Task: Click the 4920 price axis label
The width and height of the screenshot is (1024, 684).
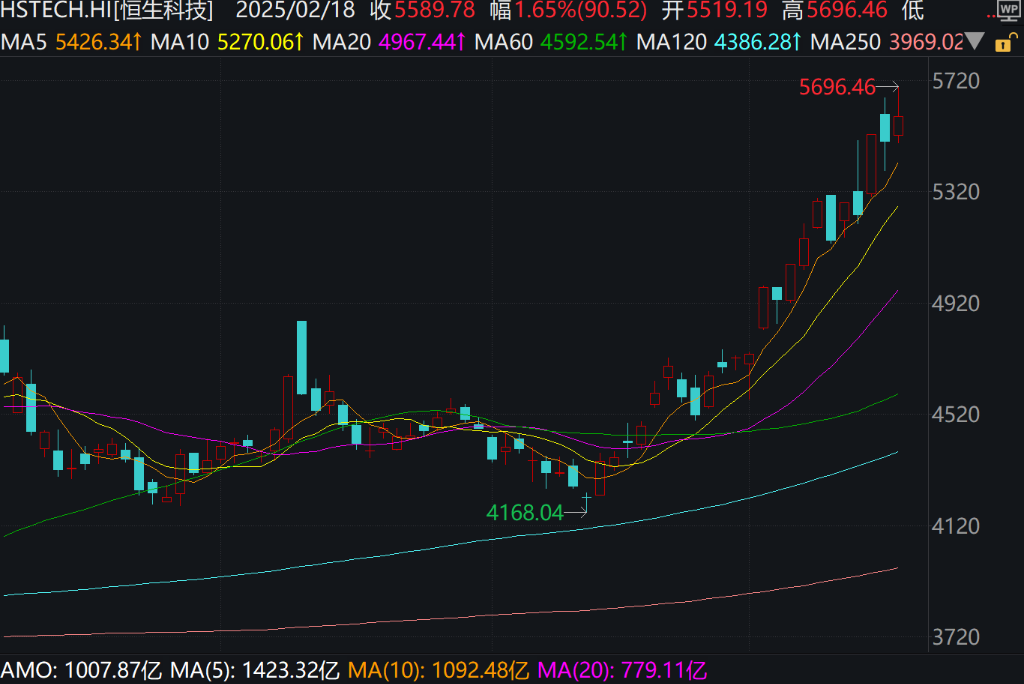Action: click(x=956, y=304)
